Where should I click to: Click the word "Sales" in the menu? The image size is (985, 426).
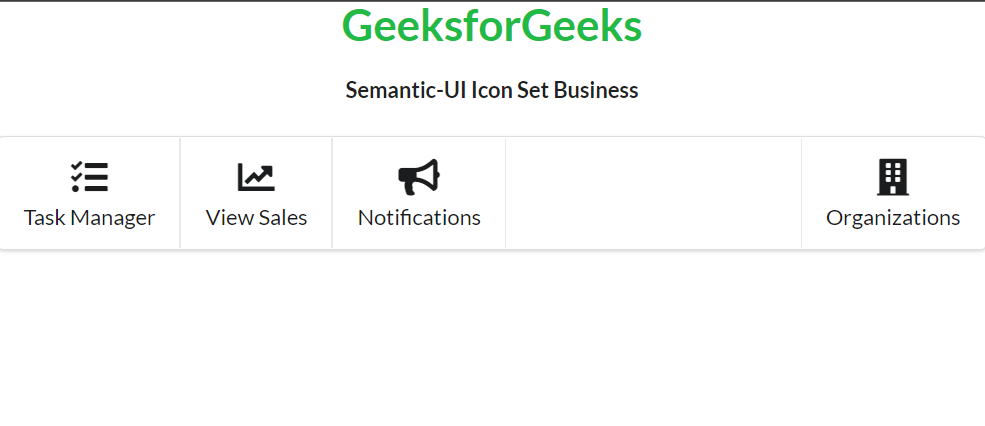click(x=281, y=218)
